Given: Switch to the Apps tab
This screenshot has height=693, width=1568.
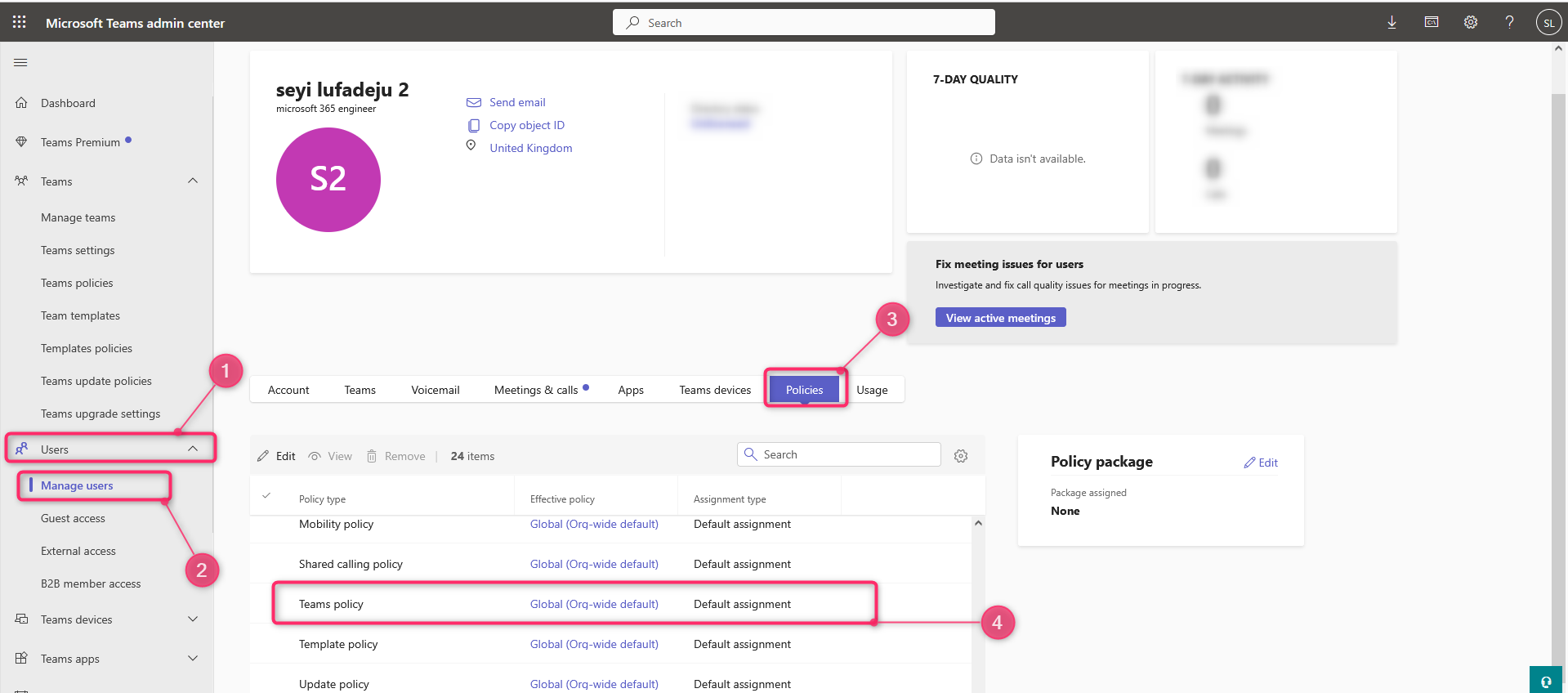Looking at the screenshot, I should [x=631, y=390].
